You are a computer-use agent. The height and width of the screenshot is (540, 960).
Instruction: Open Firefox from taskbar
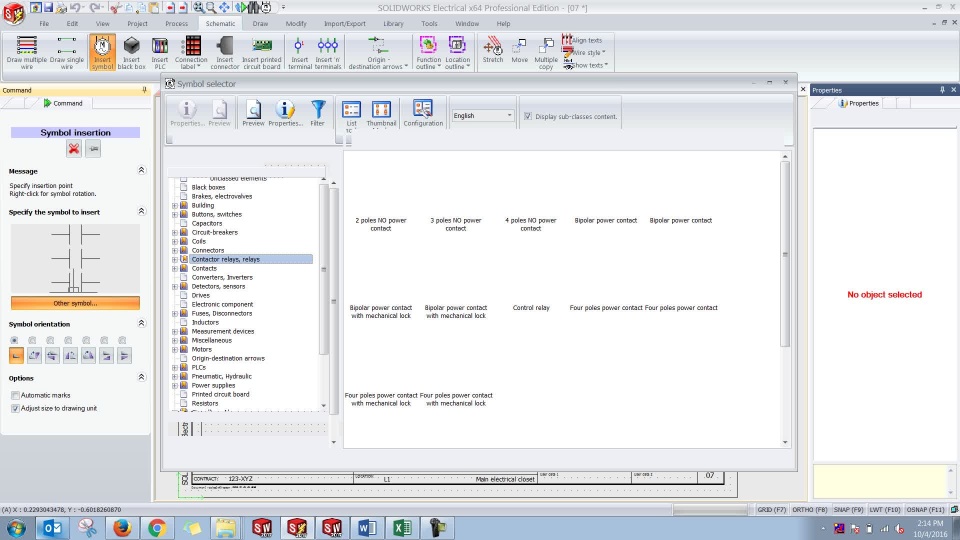122,527
